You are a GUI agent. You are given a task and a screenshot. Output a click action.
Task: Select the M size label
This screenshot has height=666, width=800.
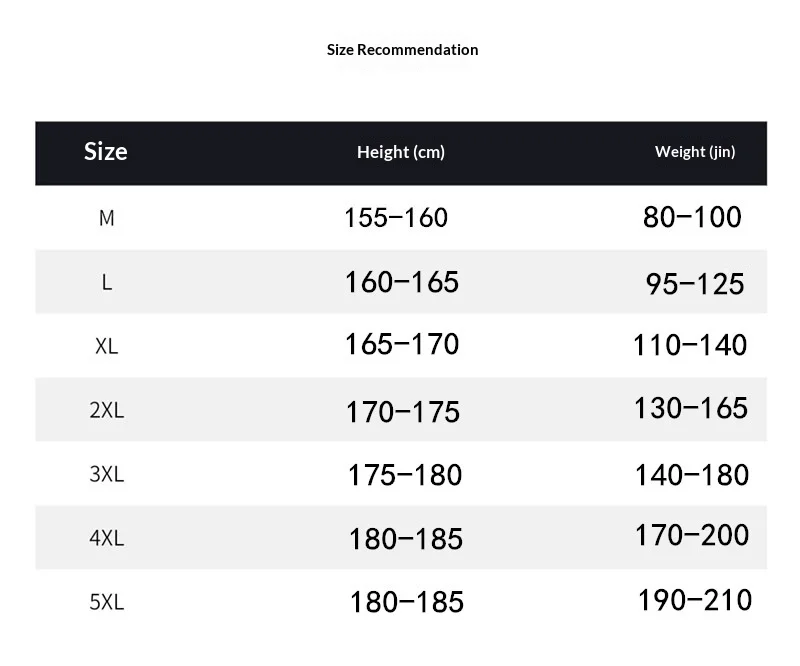[x=106, y=218]
